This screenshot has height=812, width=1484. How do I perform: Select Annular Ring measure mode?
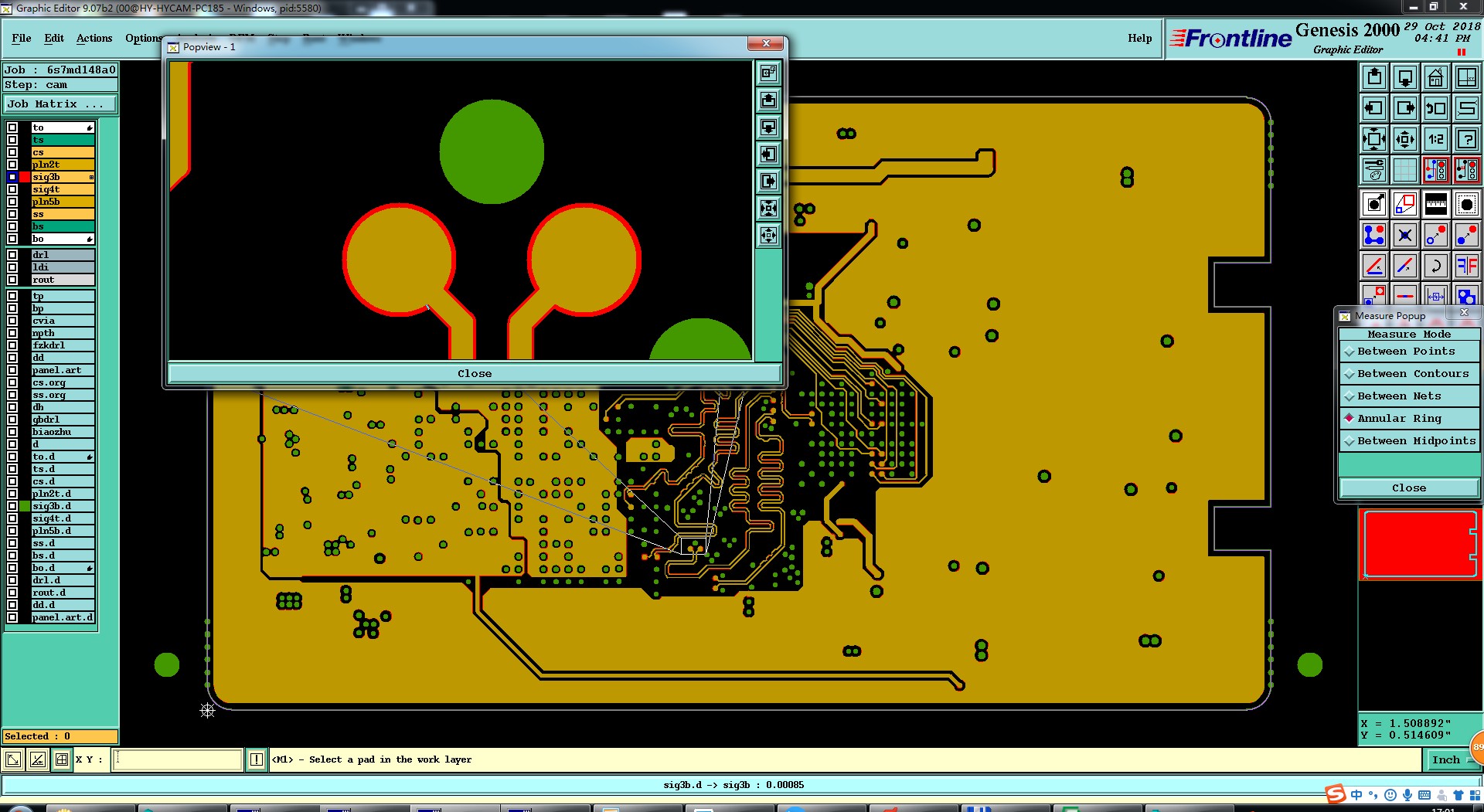coord(1409,418)
